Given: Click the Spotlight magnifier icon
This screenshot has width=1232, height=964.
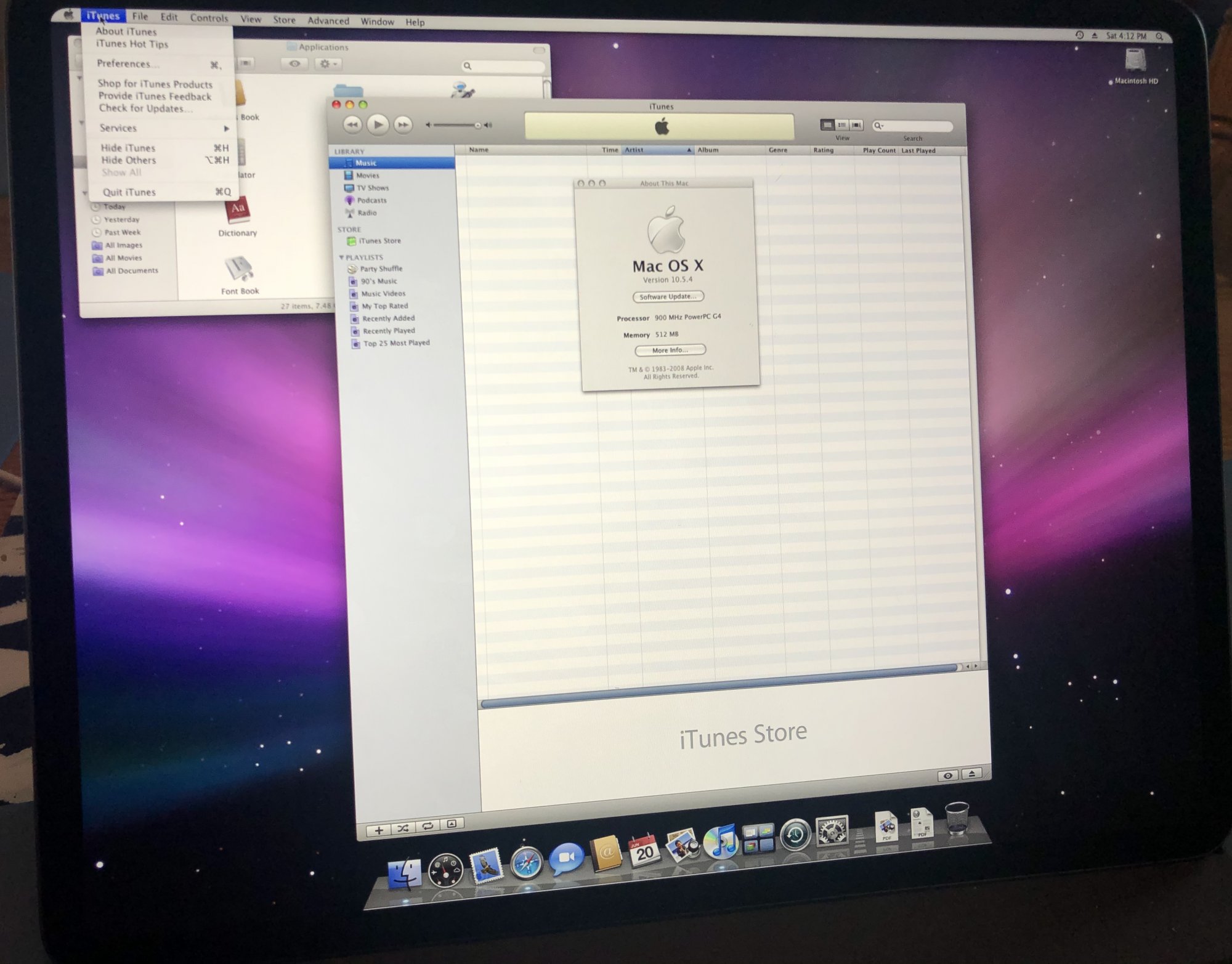Looking at the screenshot, I should [1159, 37].
